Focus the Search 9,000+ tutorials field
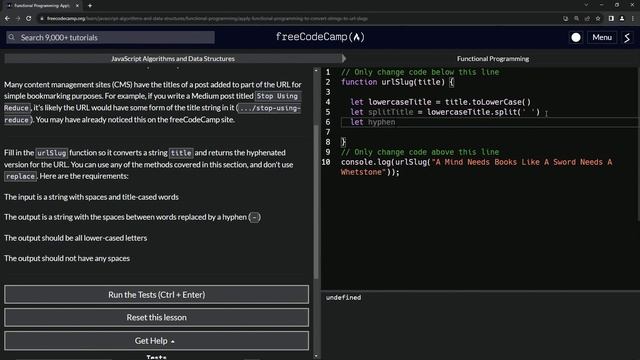The image size is (640, 360). pos(110,37)
